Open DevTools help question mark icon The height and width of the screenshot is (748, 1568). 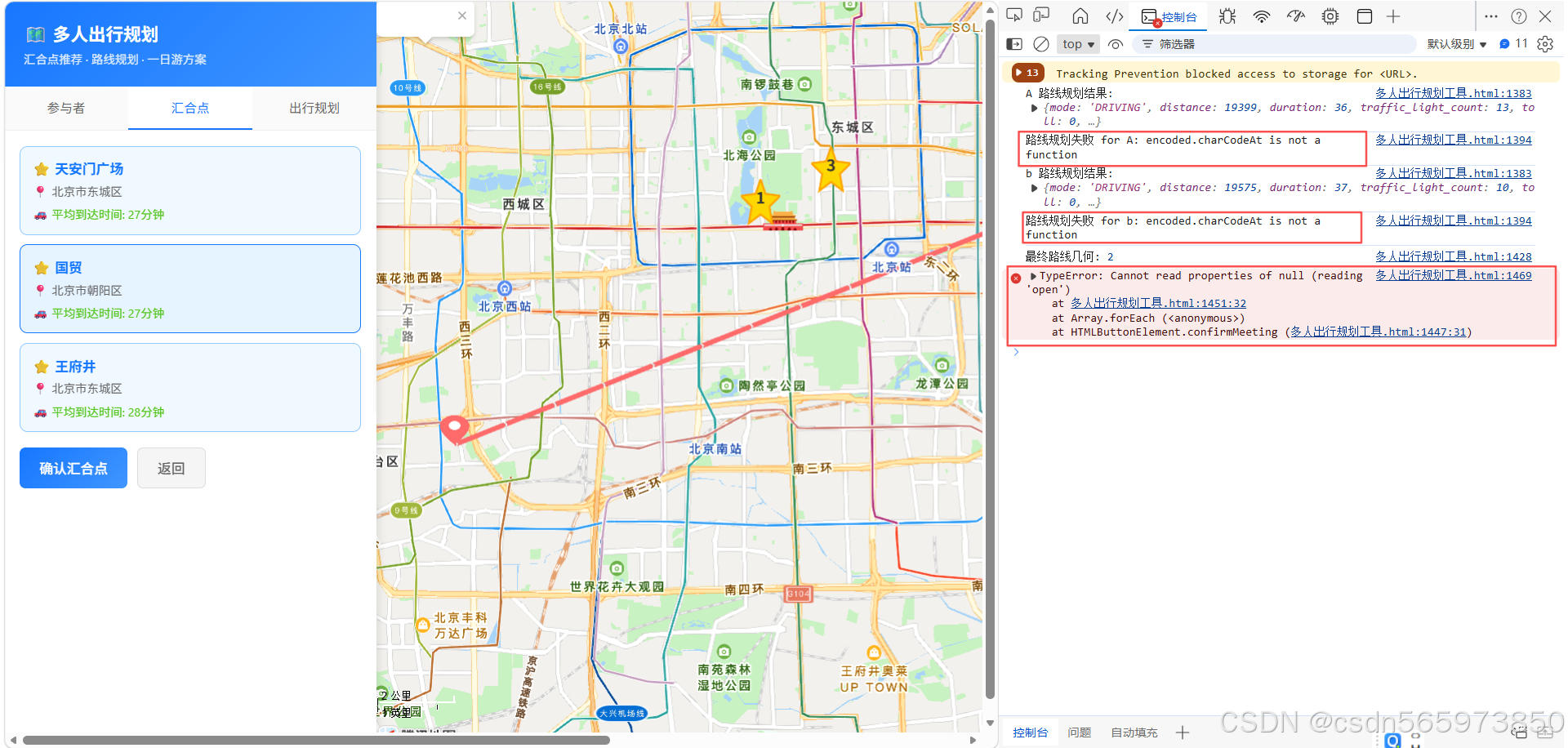[x=1519, y=16]
